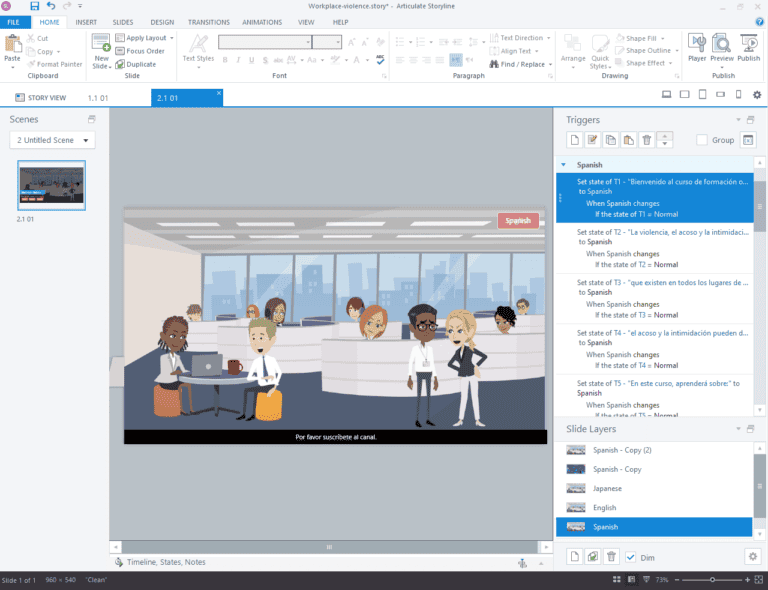Collapse the Spanish trigger group
Image resolution: width=768 pixels, height=590 pixels.
(564, 165)
